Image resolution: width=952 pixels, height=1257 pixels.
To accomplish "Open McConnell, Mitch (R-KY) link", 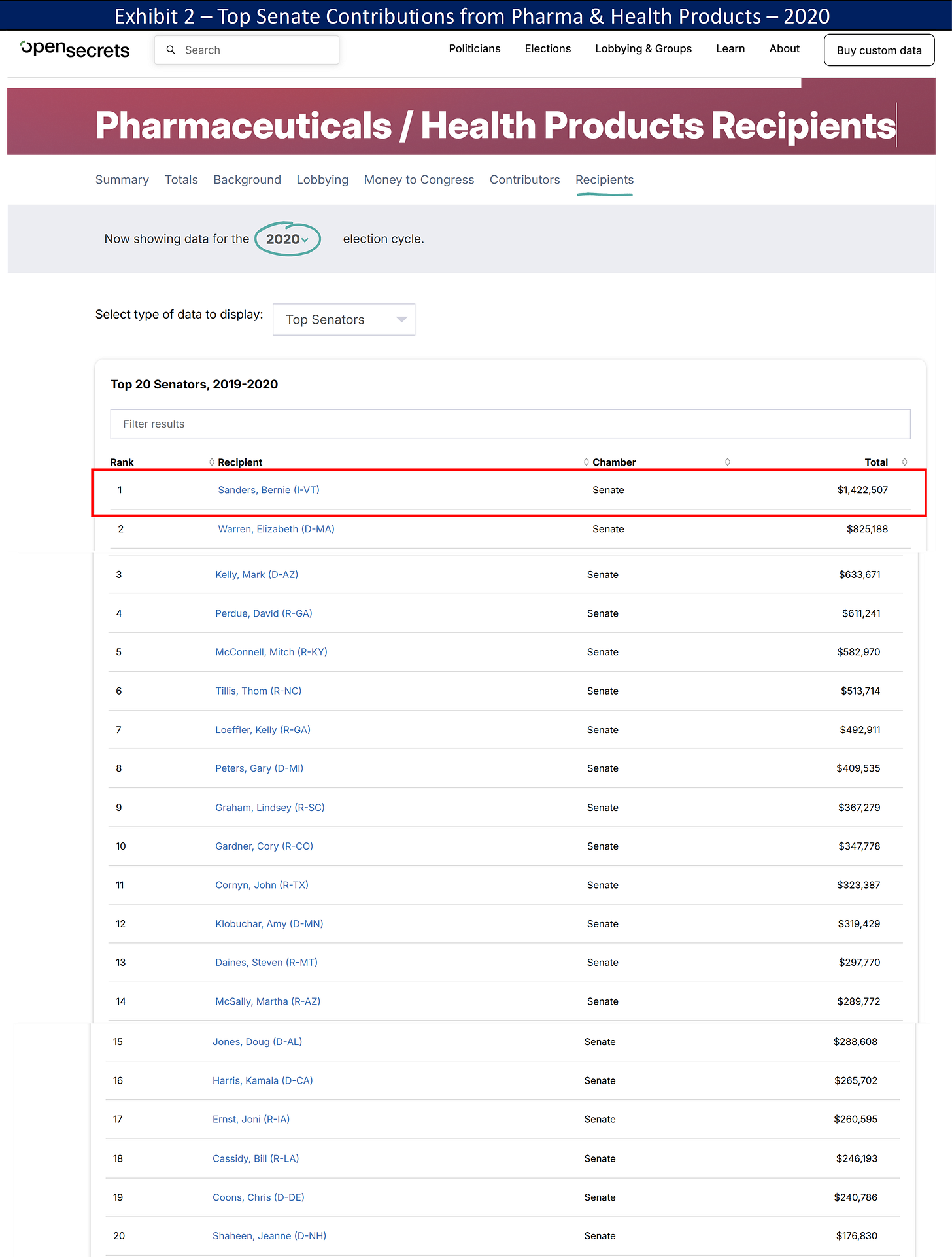I will tap(271, 652).
